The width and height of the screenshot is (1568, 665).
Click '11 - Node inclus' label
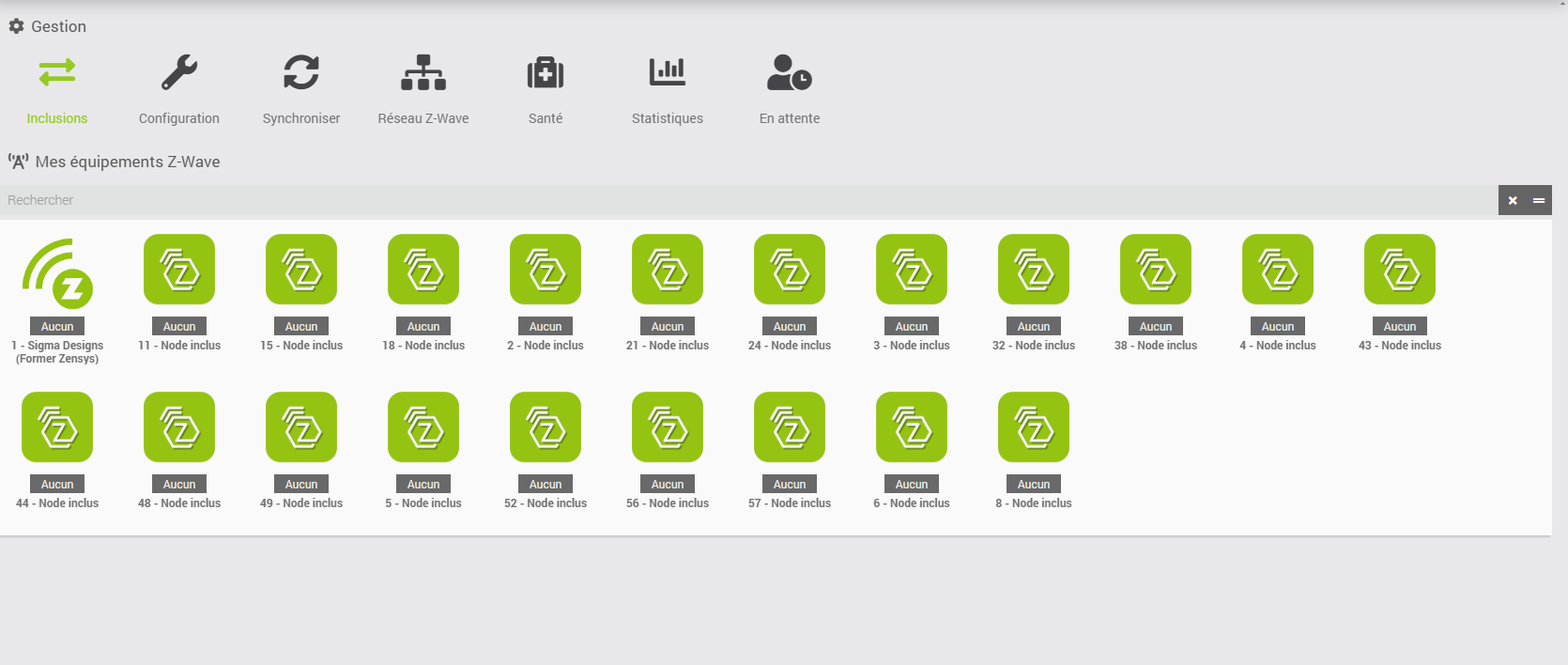click(179, 346)
